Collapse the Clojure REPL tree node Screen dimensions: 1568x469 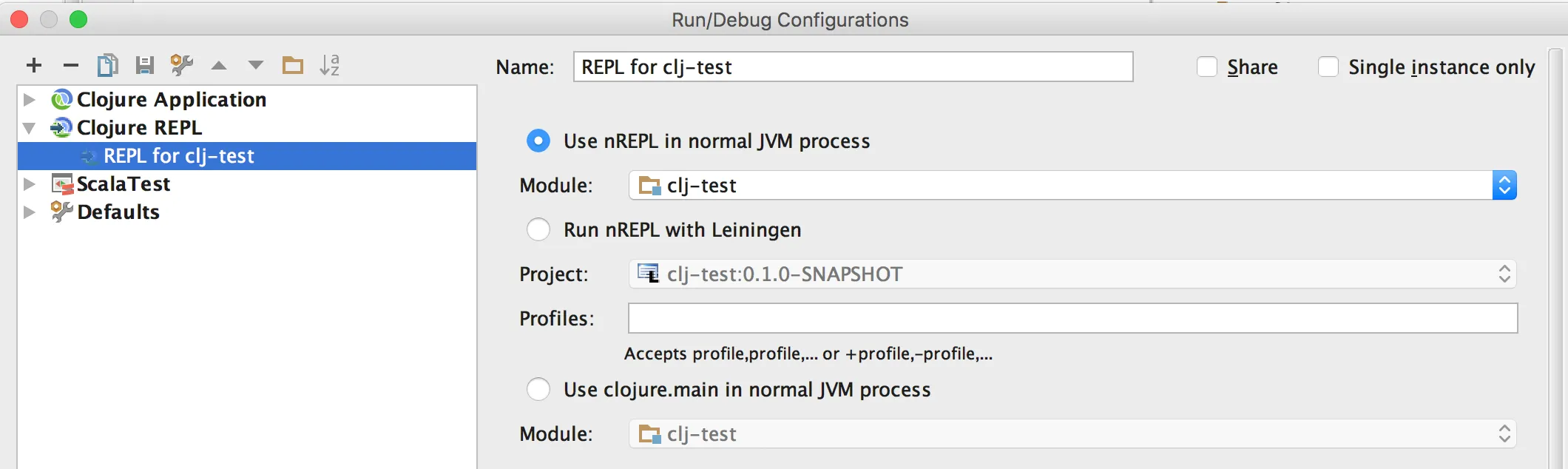pyautogui.click(x=30, y=128)
